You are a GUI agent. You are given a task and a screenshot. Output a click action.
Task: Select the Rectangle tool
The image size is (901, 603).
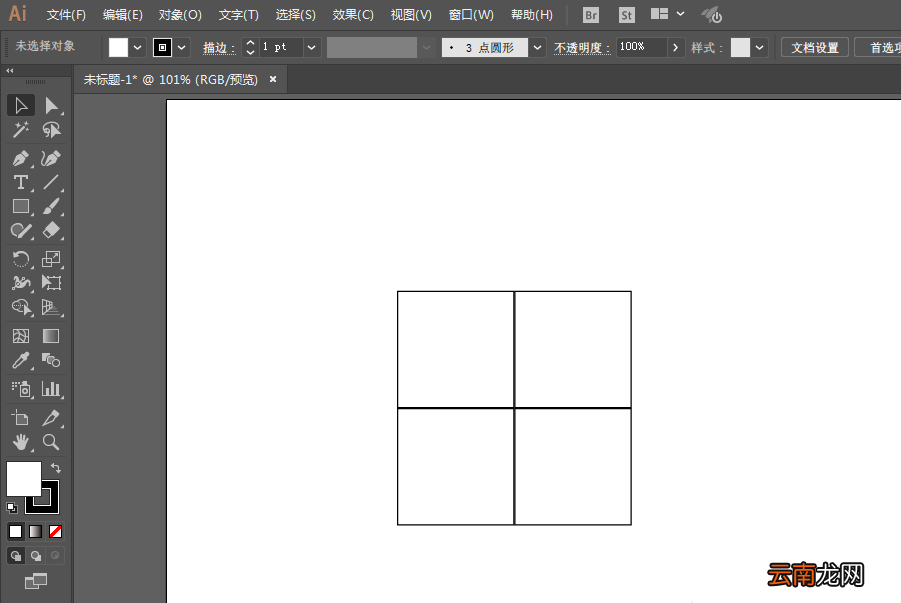coord(21,206)
